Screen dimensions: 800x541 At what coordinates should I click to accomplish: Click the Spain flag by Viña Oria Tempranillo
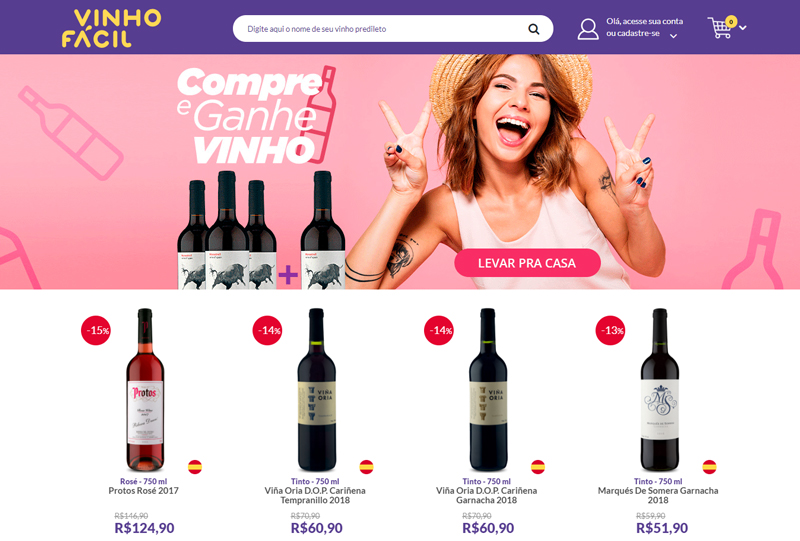coord(366,466)
